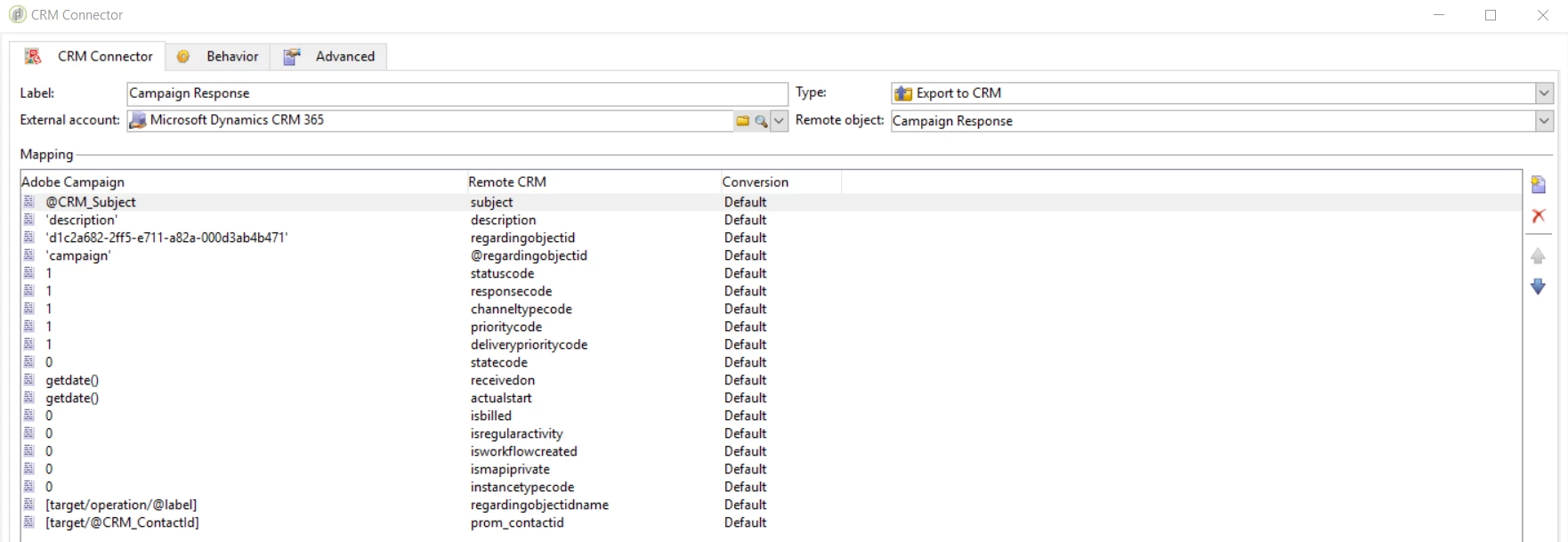Click the subject remote field
1568x542 pixels.
(x=492, y=202)
